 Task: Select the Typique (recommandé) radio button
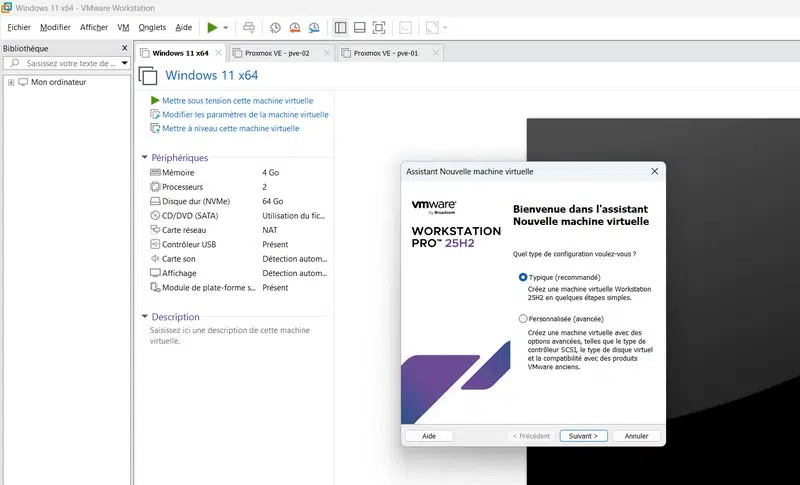(522, 277)
